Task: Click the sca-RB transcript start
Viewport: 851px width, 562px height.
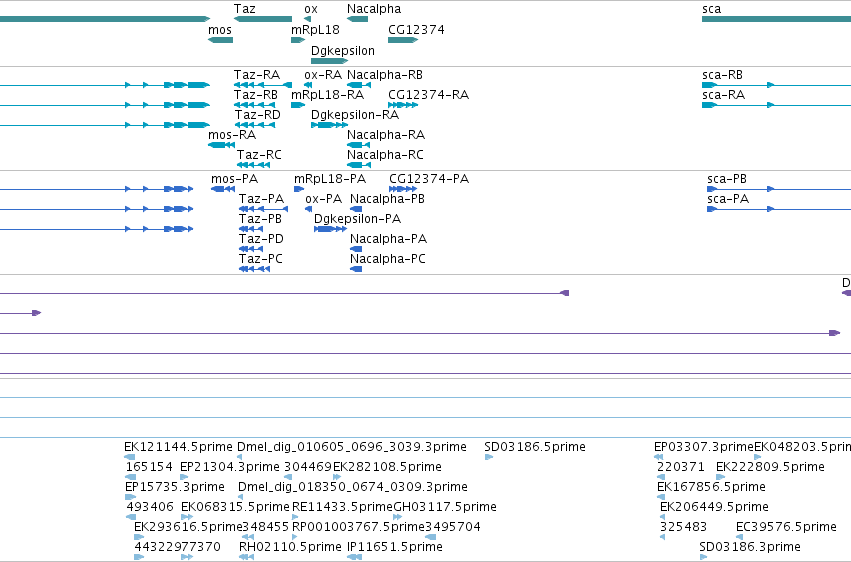Action: [x=709, y=85]
